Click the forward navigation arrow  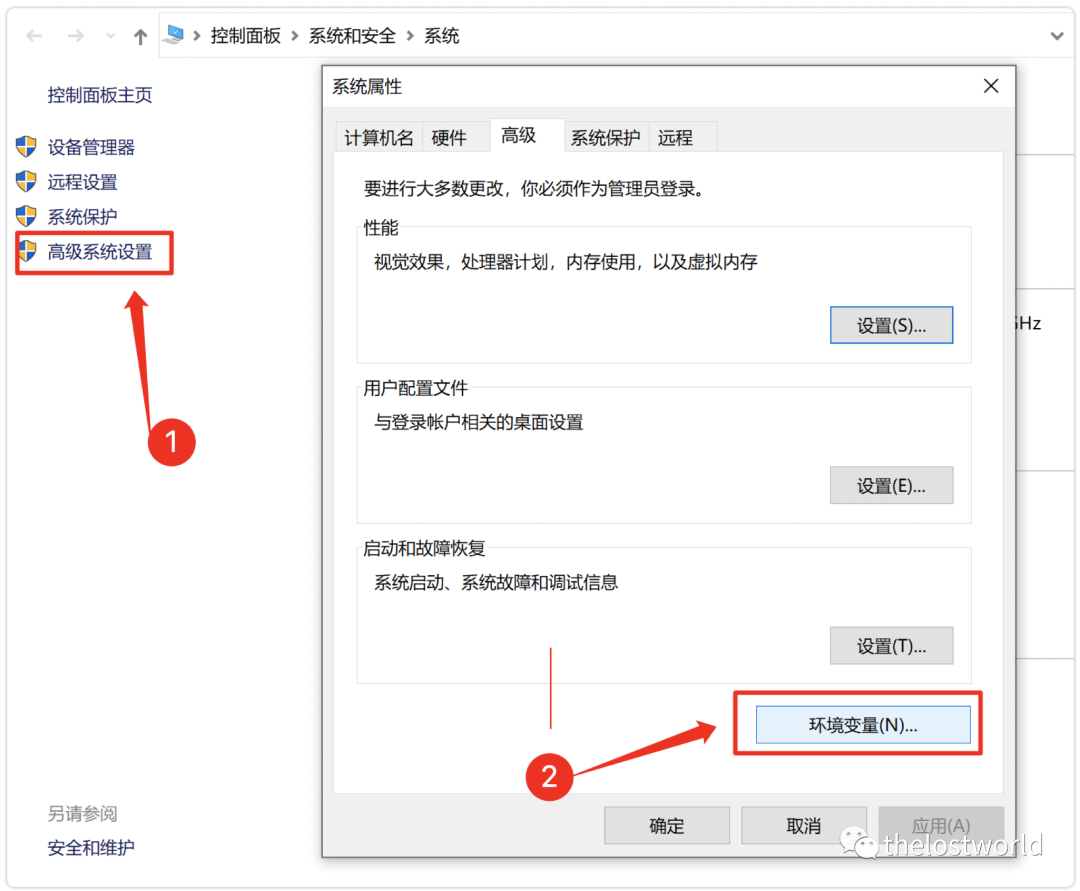(x=76, y=36)
